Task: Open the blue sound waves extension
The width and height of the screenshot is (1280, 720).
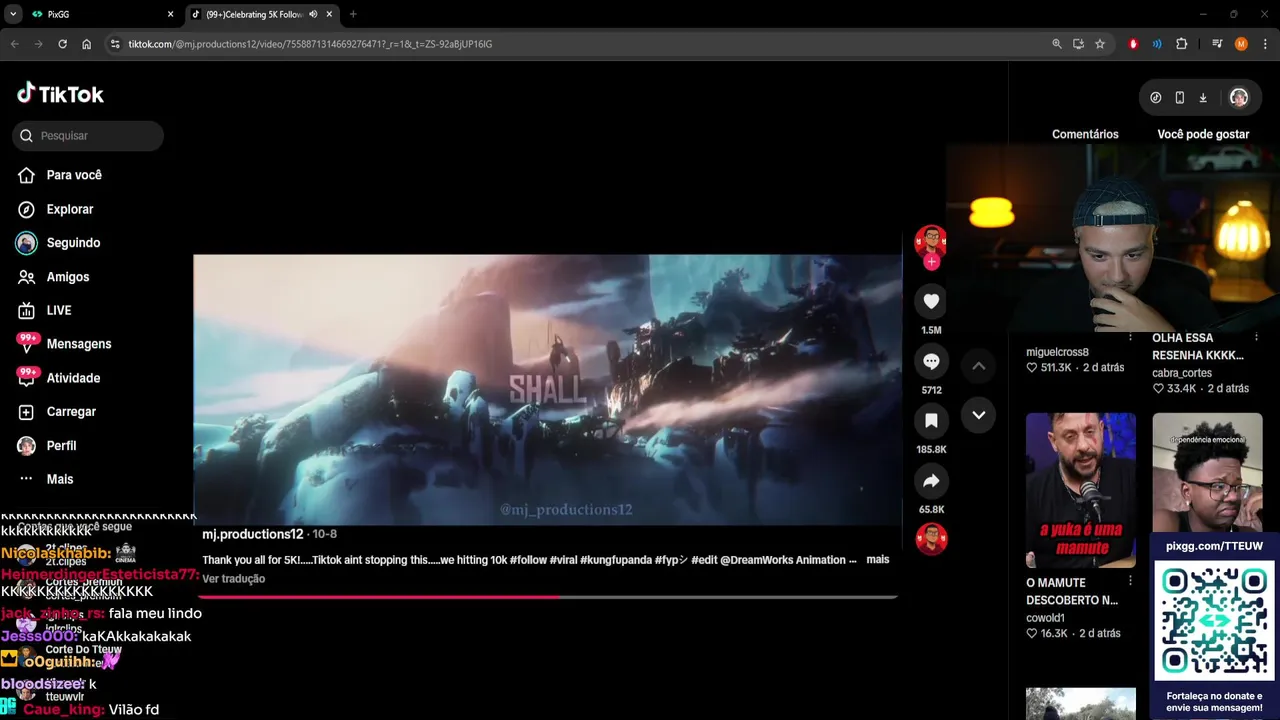Action: (1157, 44)
